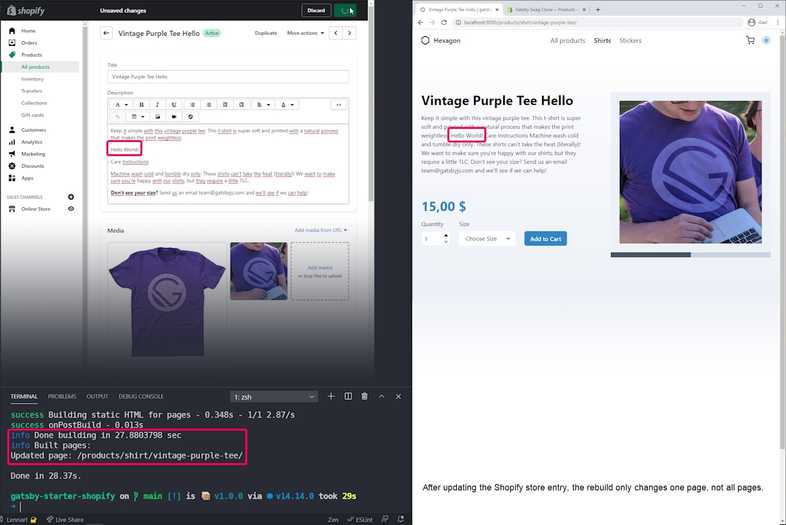The width and height of the screenshot is (786, 525).
Task: Discard the unsaved changes
Action: (x=316, y=11)
